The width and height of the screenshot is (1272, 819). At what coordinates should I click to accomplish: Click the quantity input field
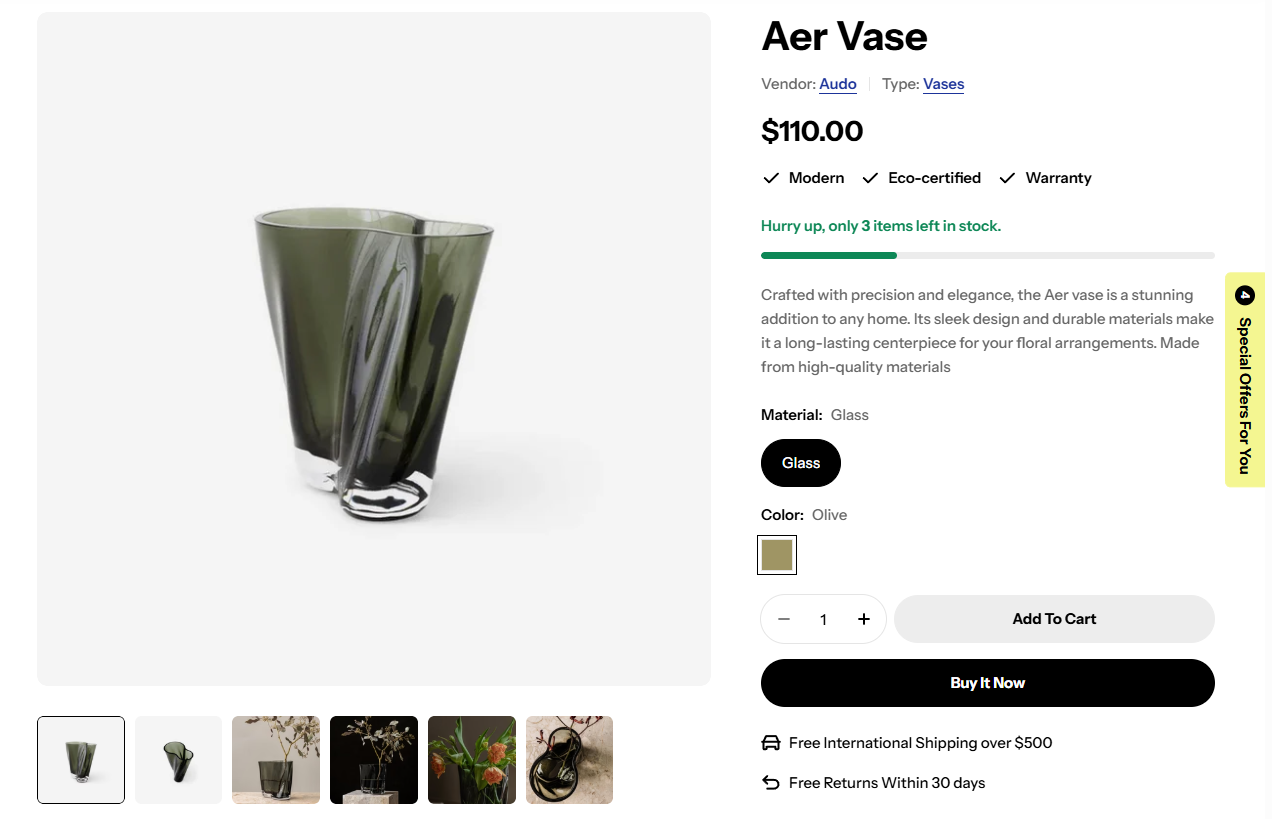(x=824, y=619)
